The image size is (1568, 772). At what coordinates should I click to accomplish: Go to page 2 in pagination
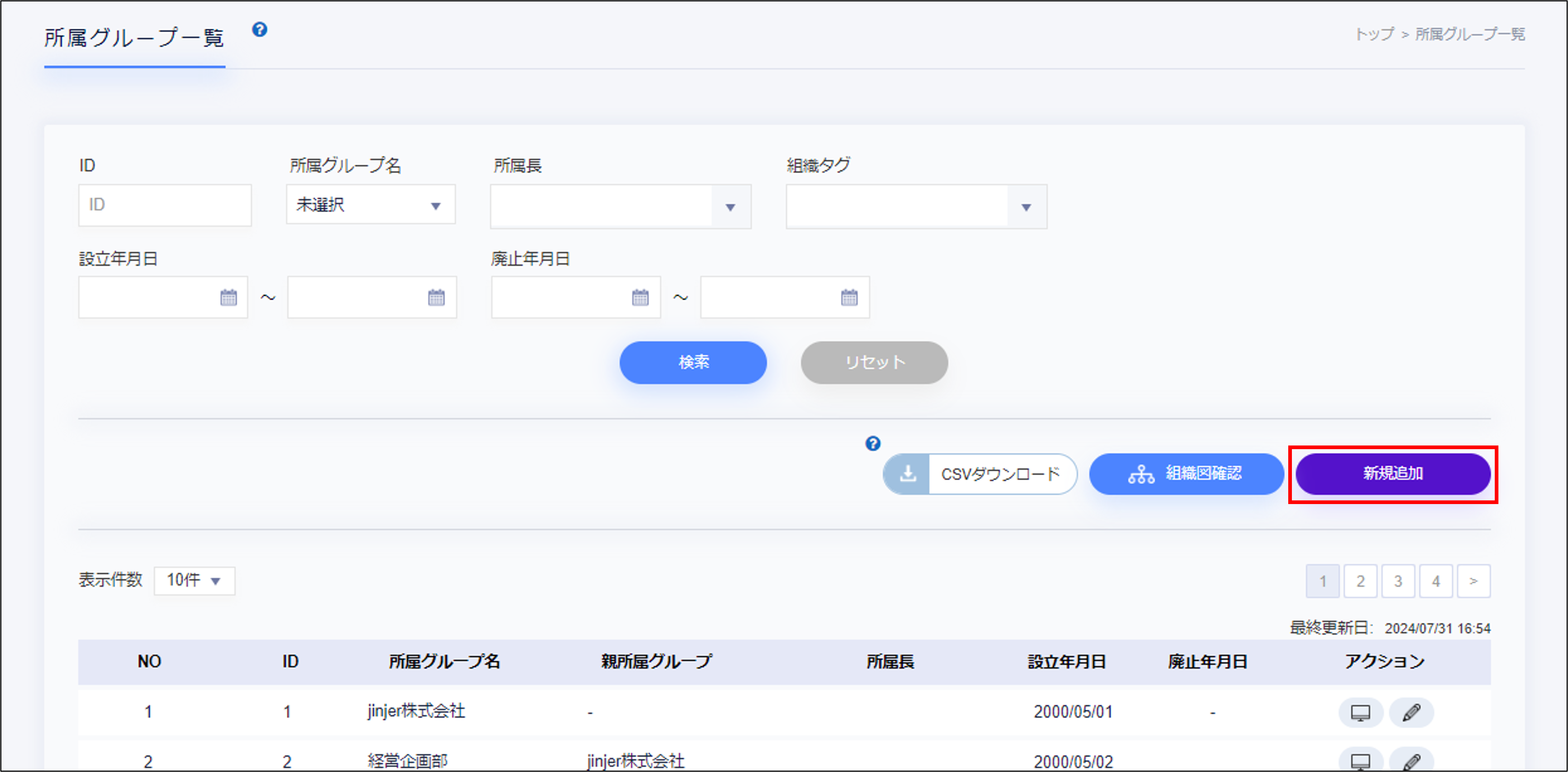click(x=1360, y=581)
